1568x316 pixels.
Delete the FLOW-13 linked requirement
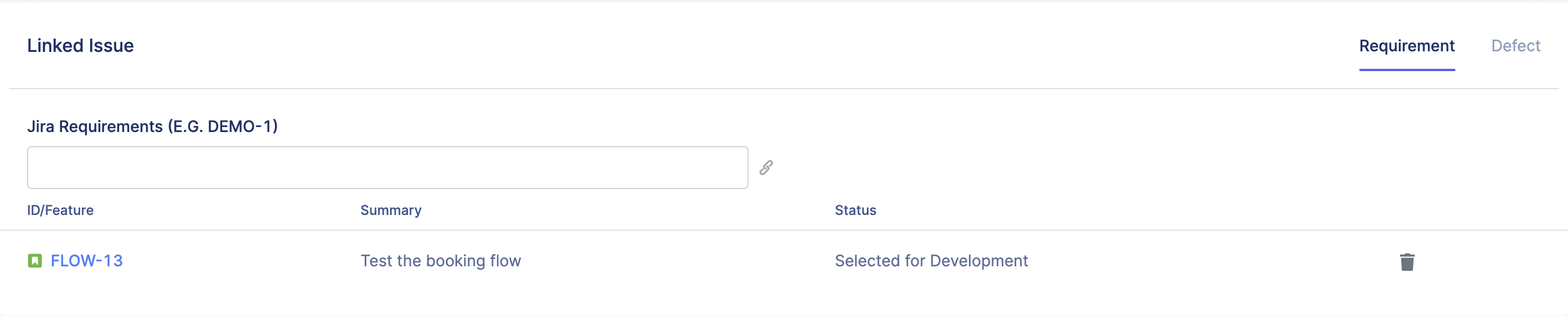(x=1407, y=262)
